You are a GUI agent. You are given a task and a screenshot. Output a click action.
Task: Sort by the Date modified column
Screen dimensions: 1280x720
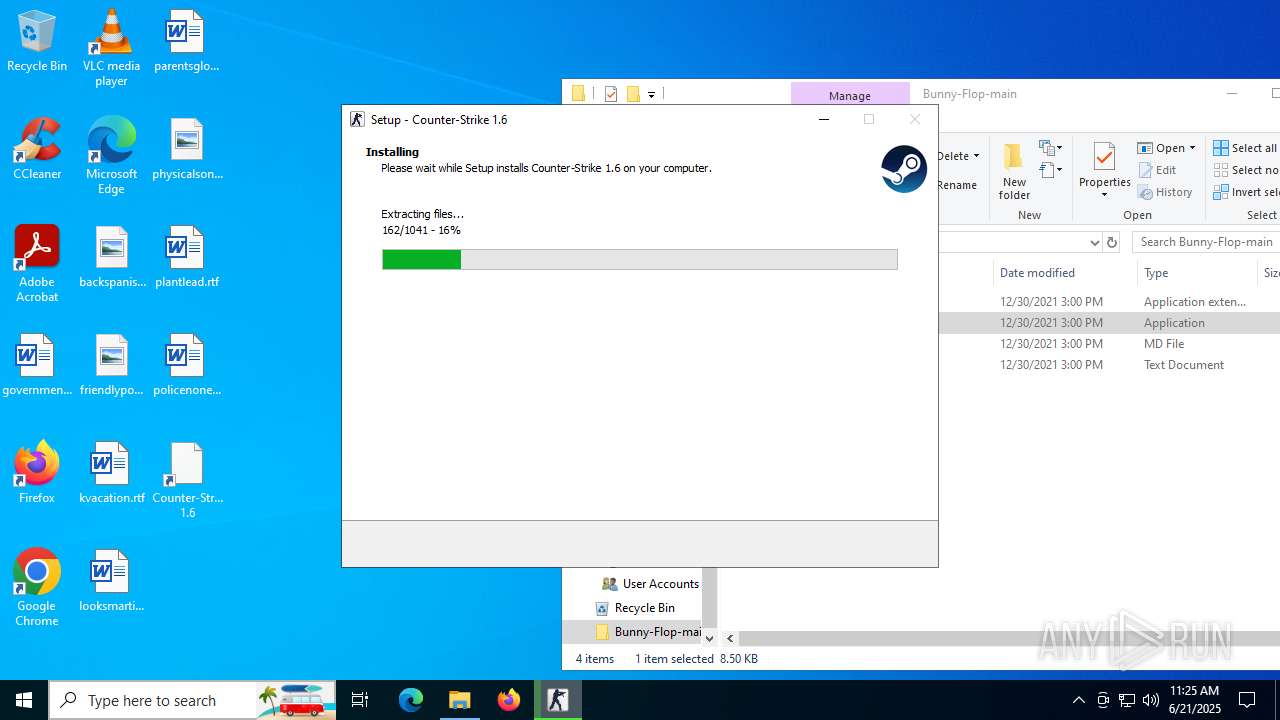[1037, 272]
